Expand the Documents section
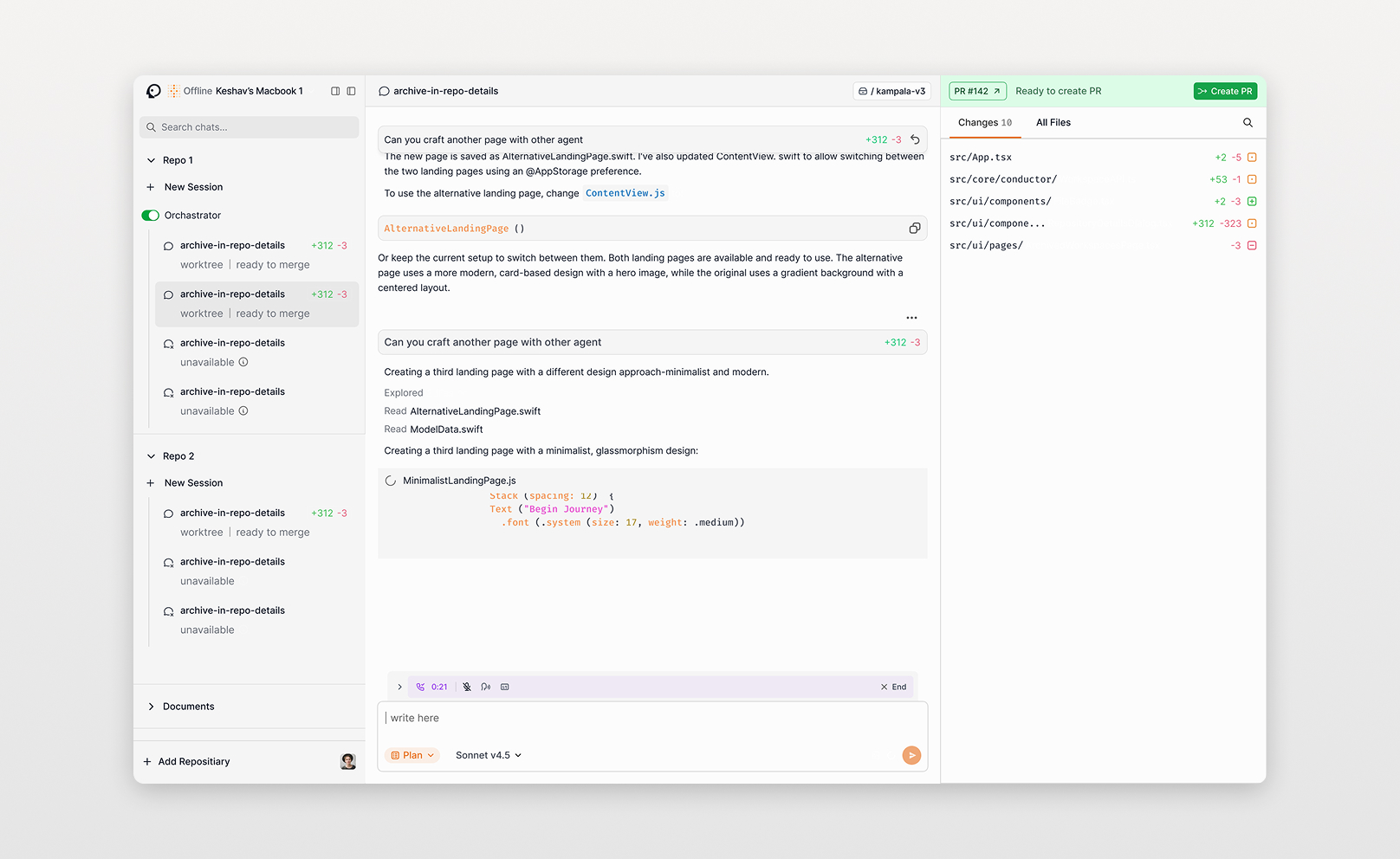Image resolution: width=1400 pixels, height=859 pixels. click(x=151, y=707)
